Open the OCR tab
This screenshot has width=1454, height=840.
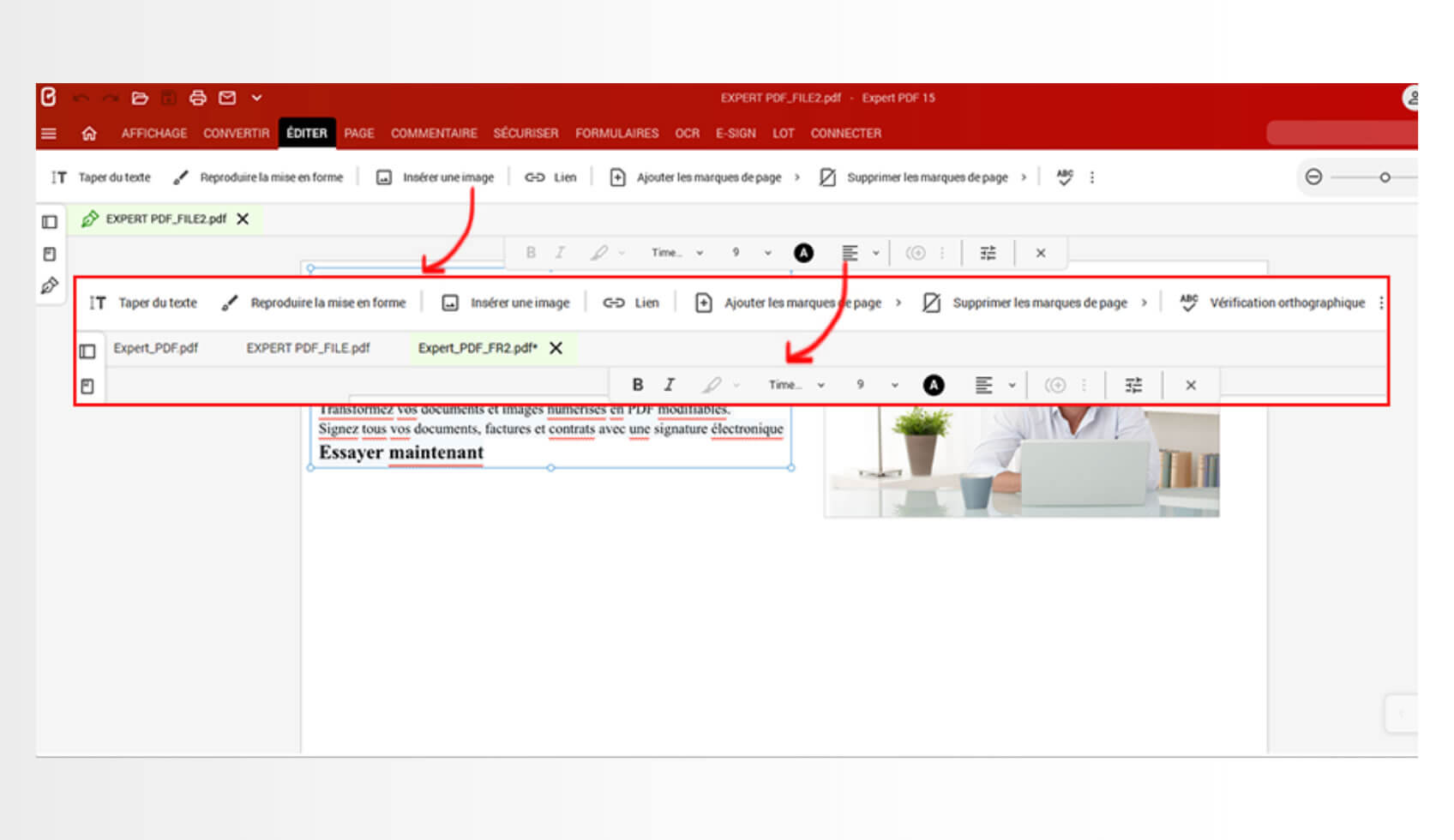coord(688,134)
